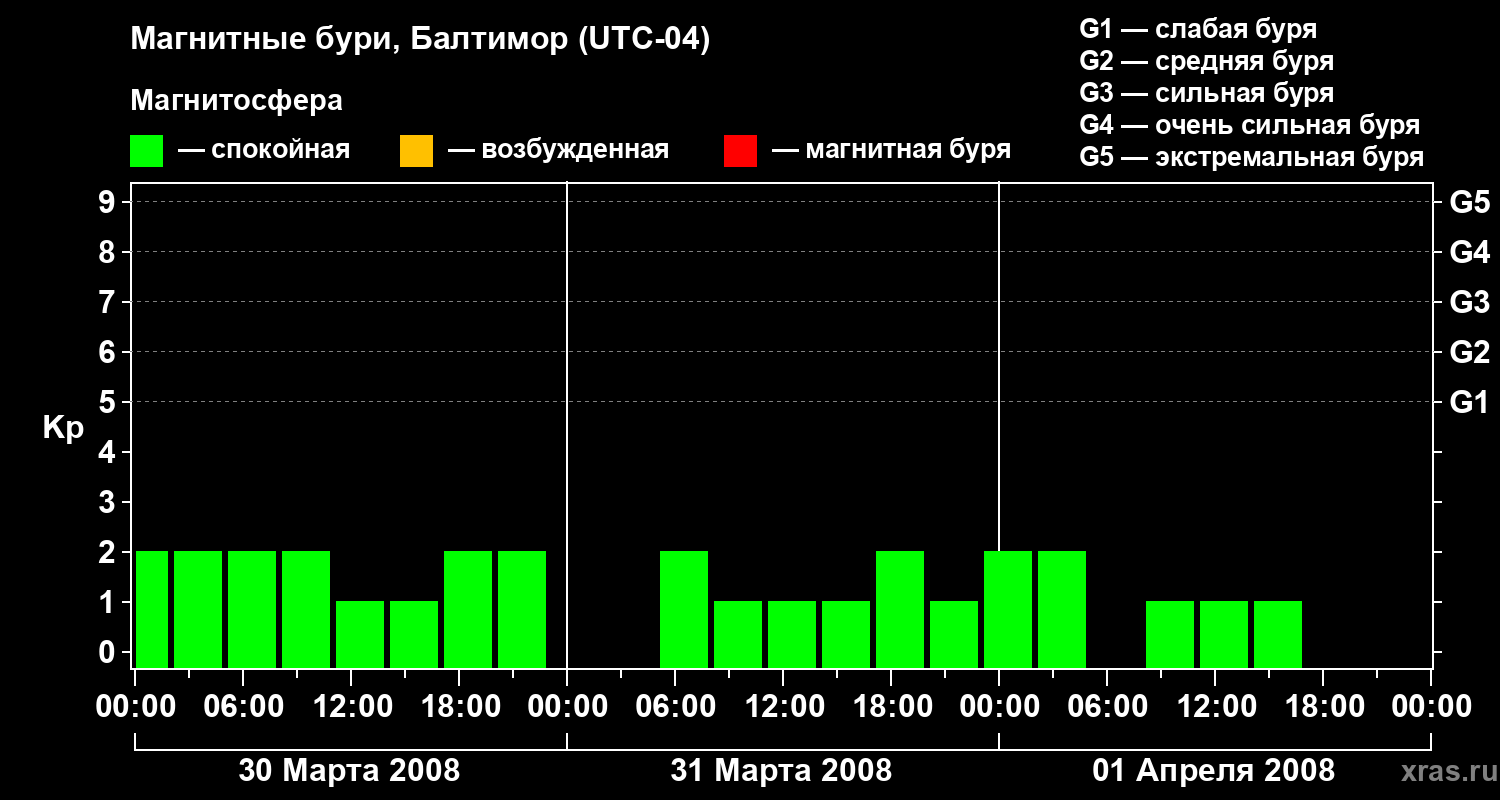Click the 30 March 12:00 bar with Kp 1
Image resolution: width=1500 pixels, height=800 pixels.
[360, 634]
